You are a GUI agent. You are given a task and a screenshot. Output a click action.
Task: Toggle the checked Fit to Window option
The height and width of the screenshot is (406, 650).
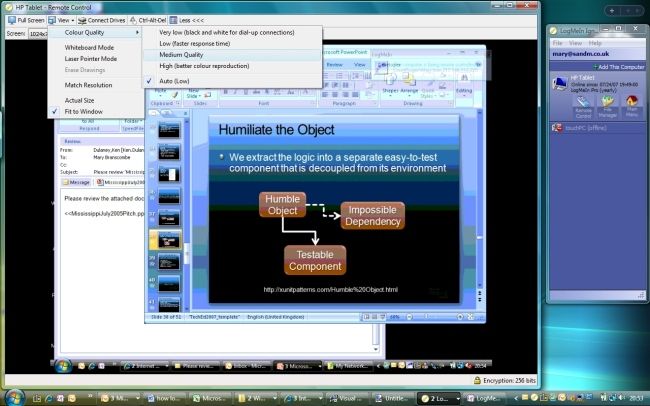95,112
